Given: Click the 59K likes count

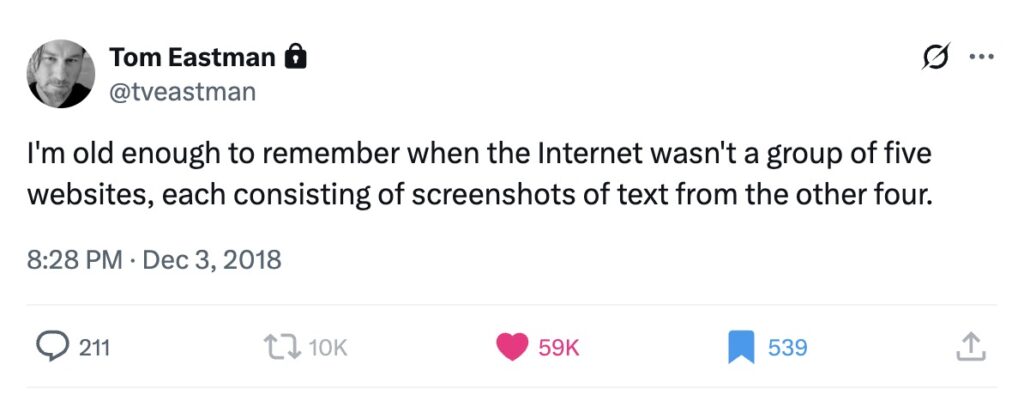Looking at the screenshot, I should coord(559,348).
